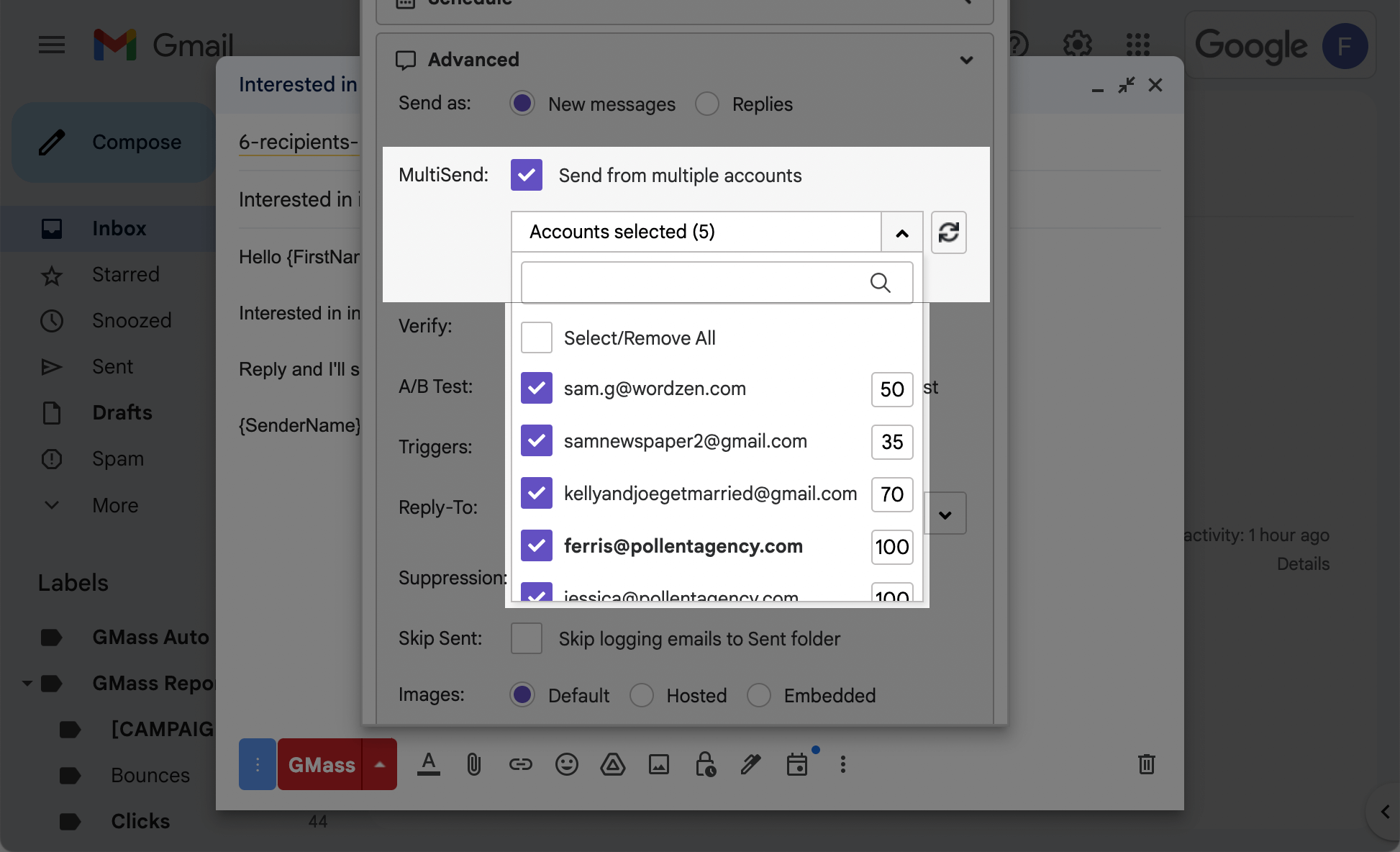
Task: Select Embedded images option
Action: (759, 695)
